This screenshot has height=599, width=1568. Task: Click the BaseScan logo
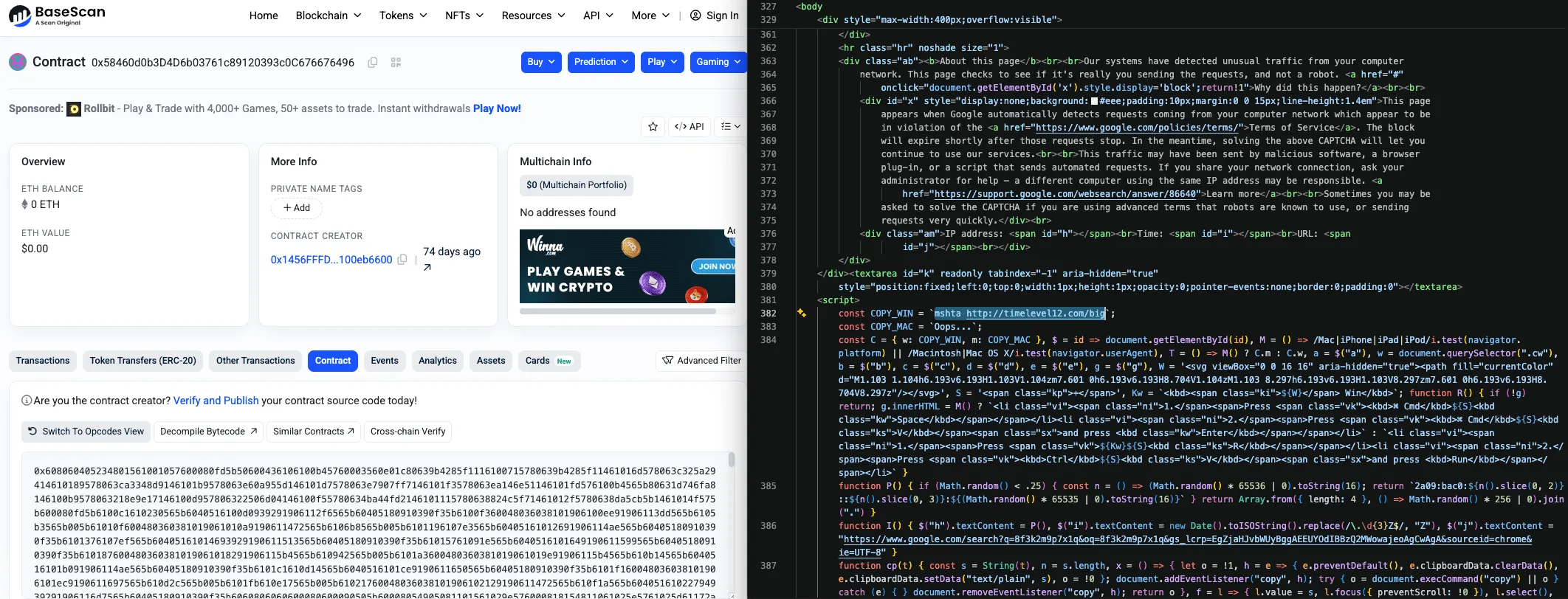coord(57,15)
